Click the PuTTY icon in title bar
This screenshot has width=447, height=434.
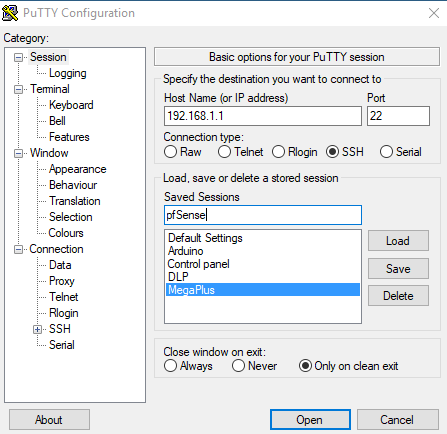[x=10, y=13]
